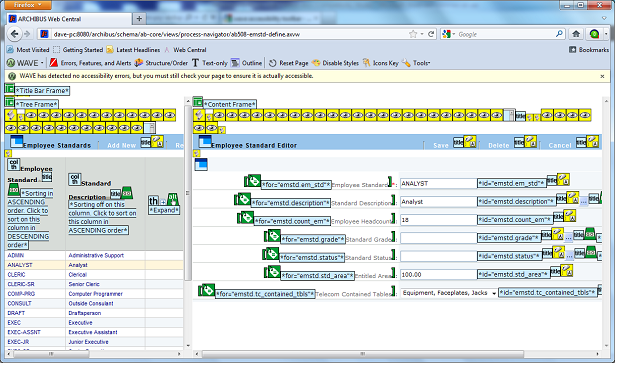Click the label icon for emstd.em_std
Viewport: 618px width, 365px height.
[x=253, y=181]
